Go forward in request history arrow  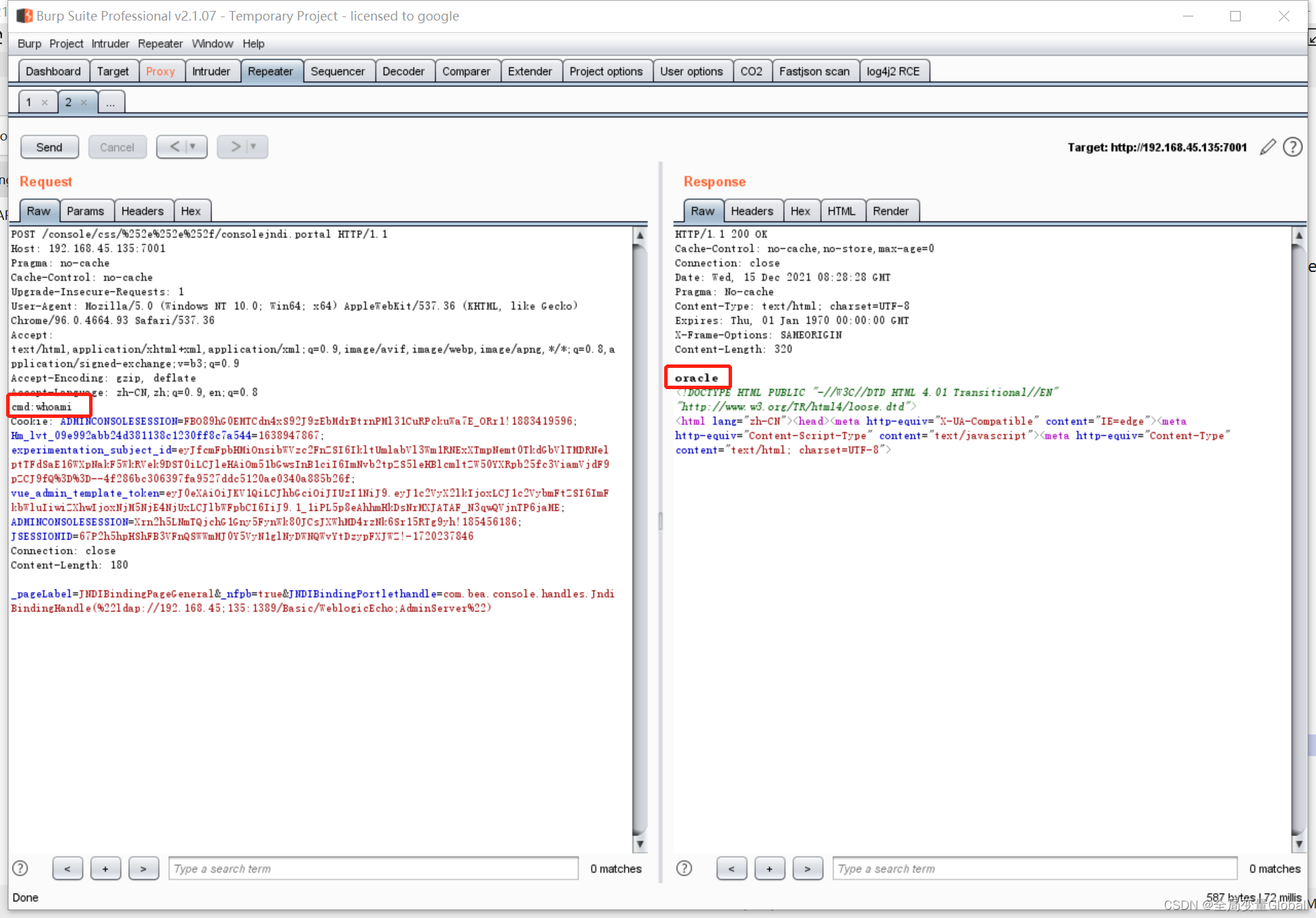235,147
